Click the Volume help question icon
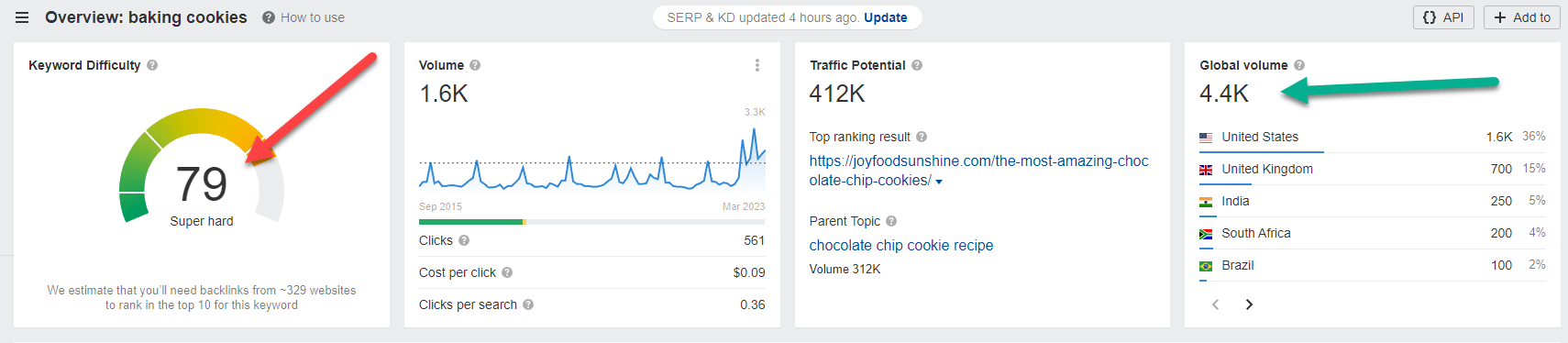1568x343 pixels. (x=475, y=65)
